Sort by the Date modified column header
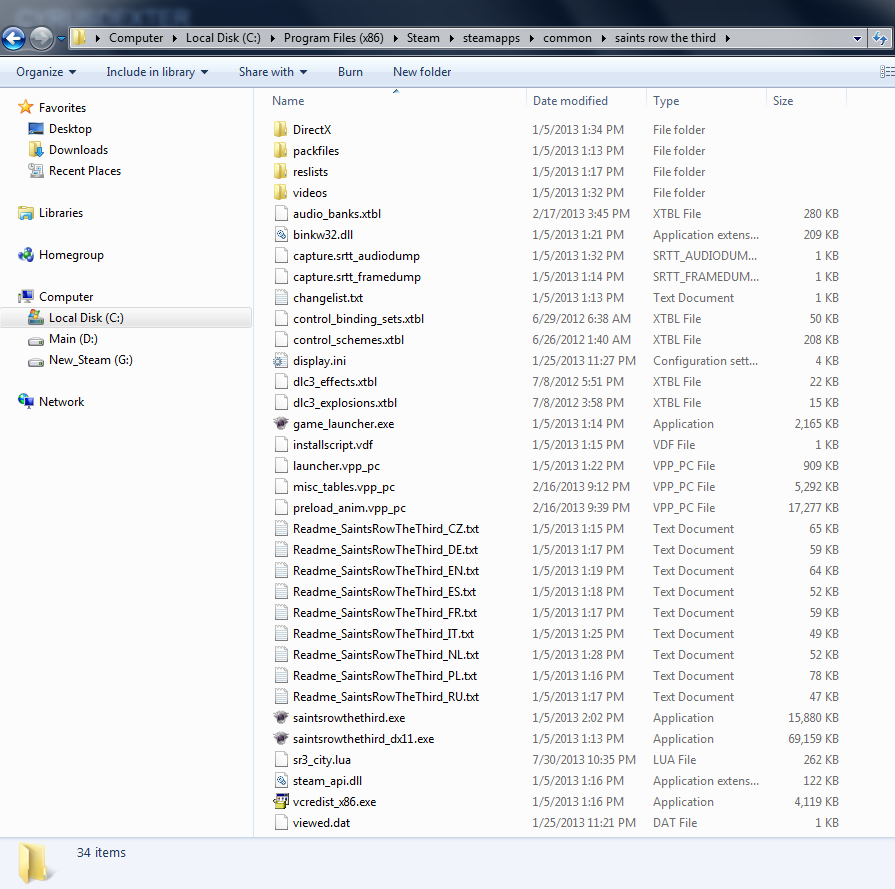The width and height of the screenshot is (895, 889). point(587,100)
